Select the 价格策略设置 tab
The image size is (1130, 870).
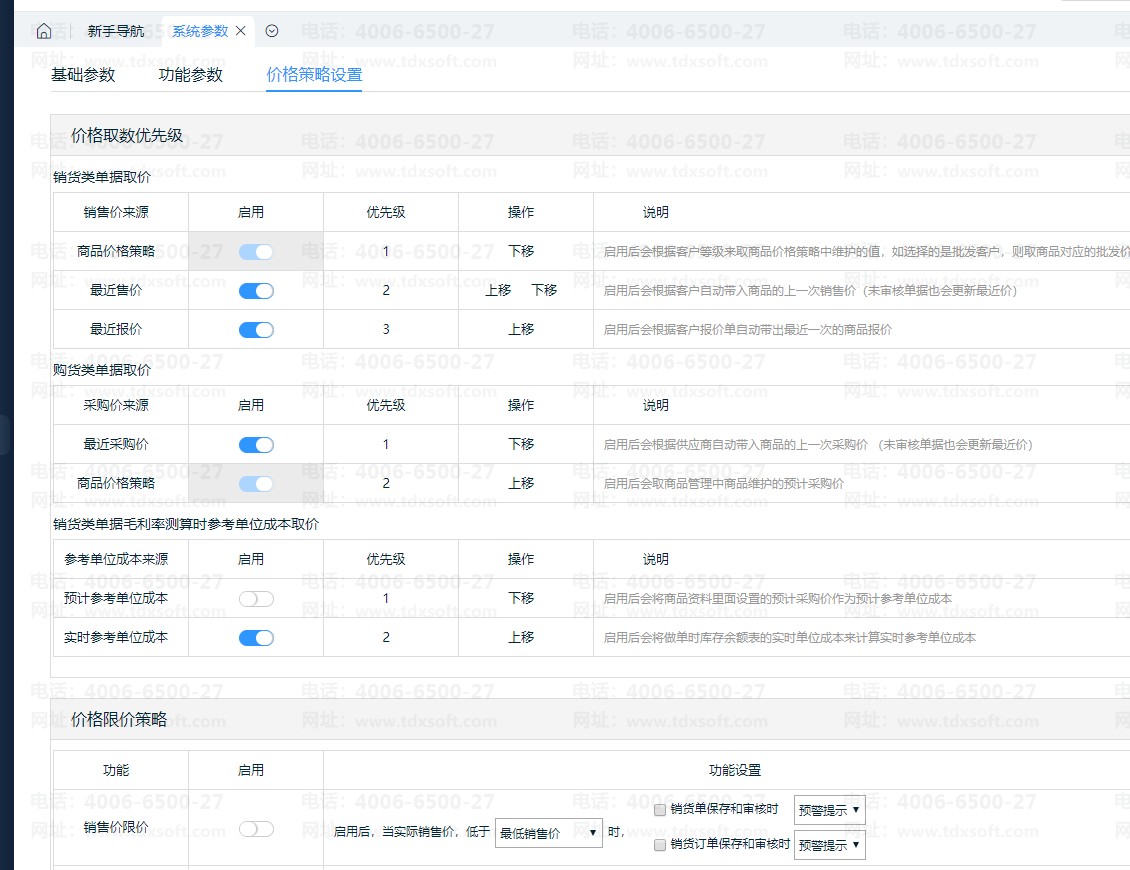tap(314, 75)
